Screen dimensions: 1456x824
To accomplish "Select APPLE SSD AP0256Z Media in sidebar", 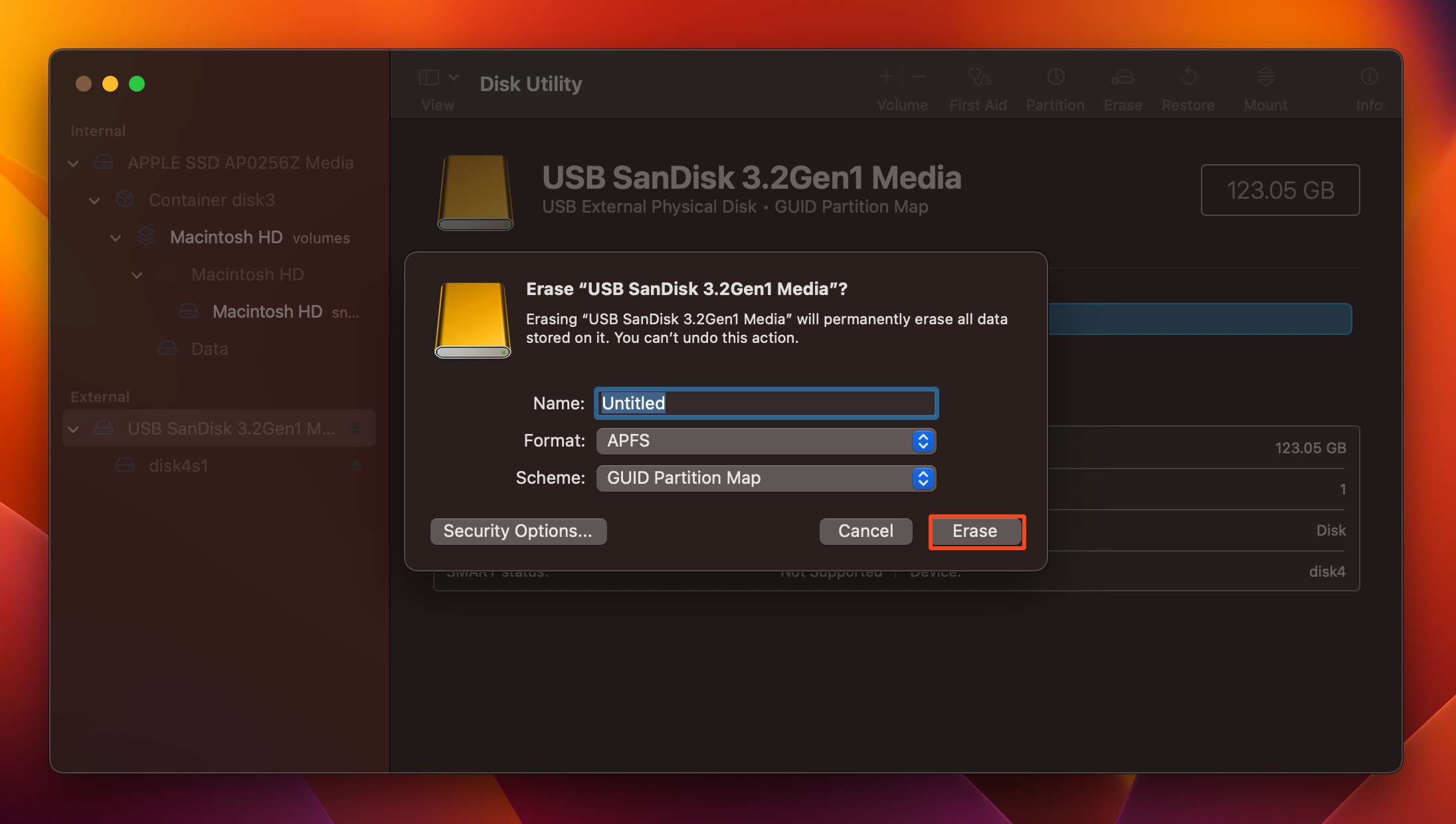I will 240,163.
